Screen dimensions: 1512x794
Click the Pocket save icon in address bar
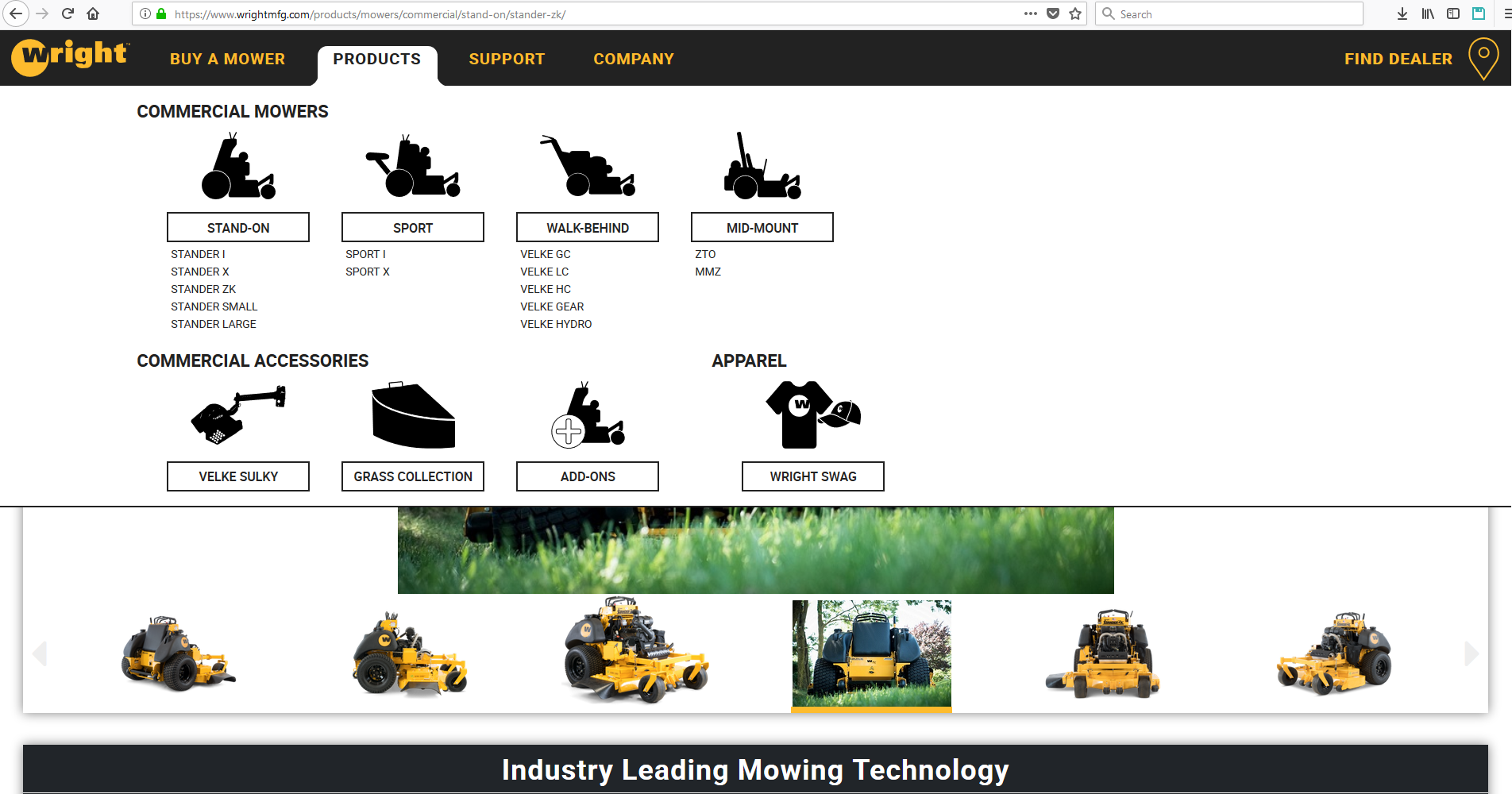(1053, 13)
